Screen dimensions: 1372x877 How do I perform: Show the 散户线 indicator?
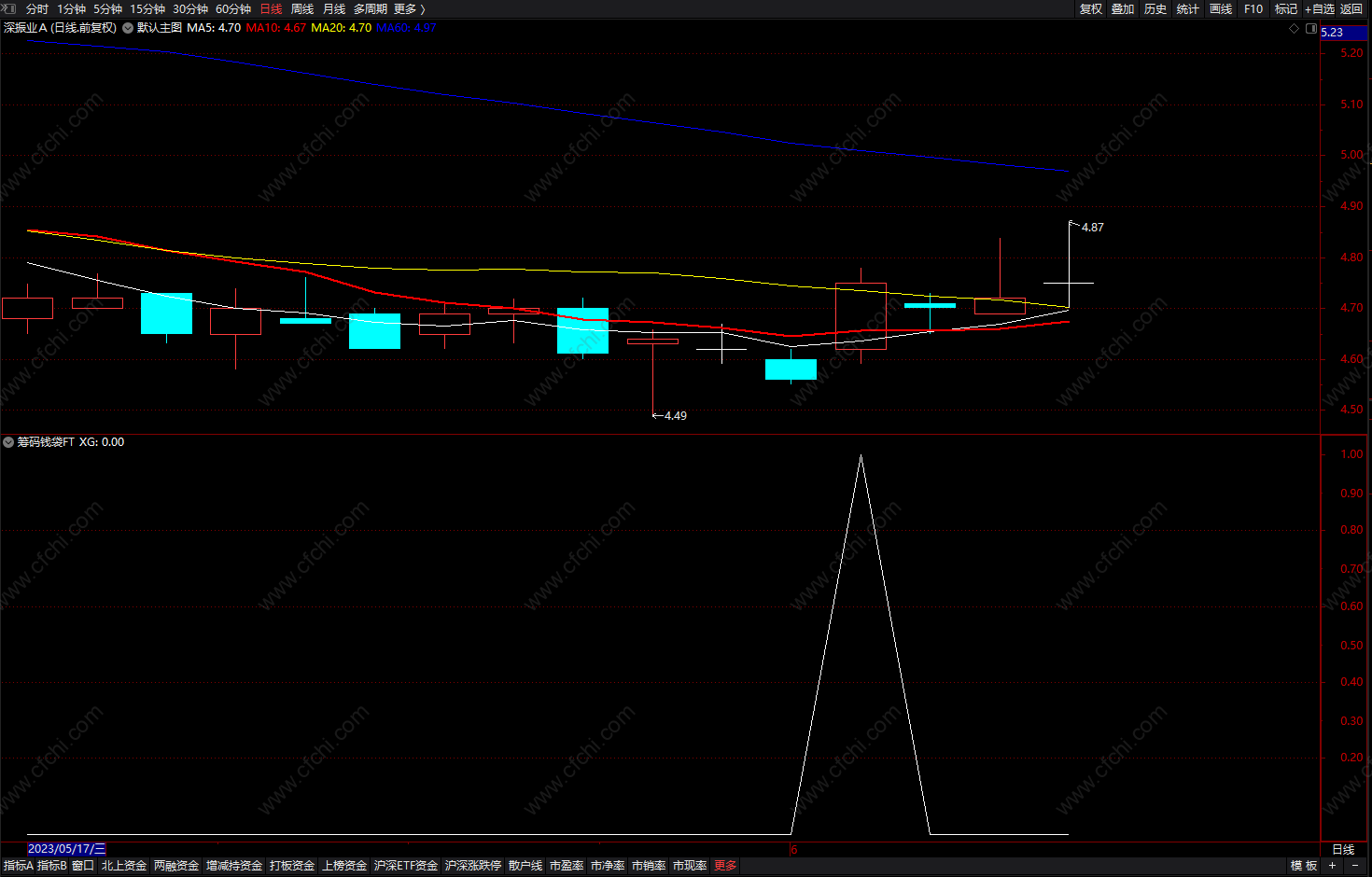(525, 866)
